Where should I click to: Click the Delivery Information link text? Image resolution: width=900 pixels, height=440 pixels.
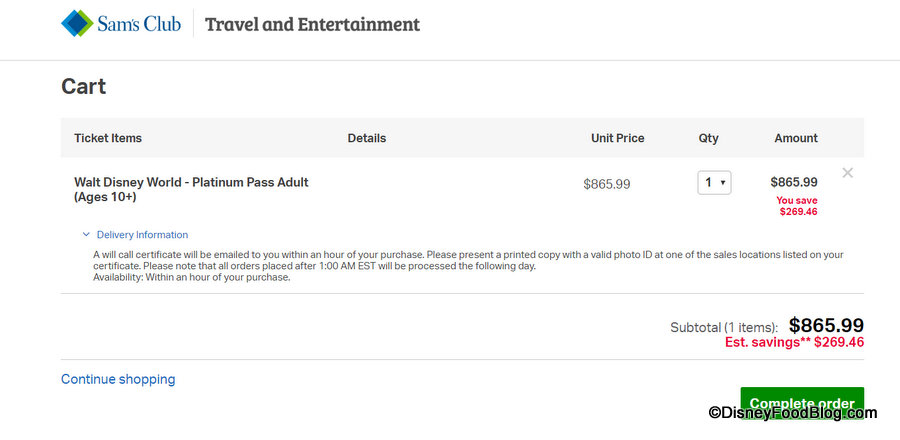click(142, 235)
